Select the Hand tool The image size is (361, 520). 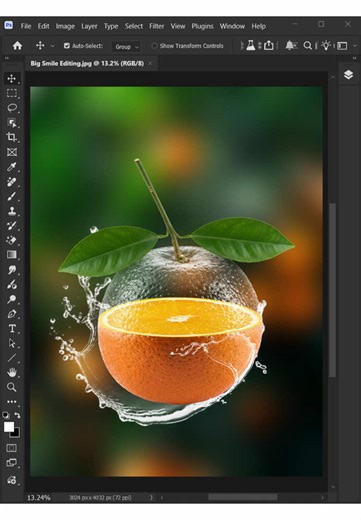pyautogui.click(x=12, y=372)
